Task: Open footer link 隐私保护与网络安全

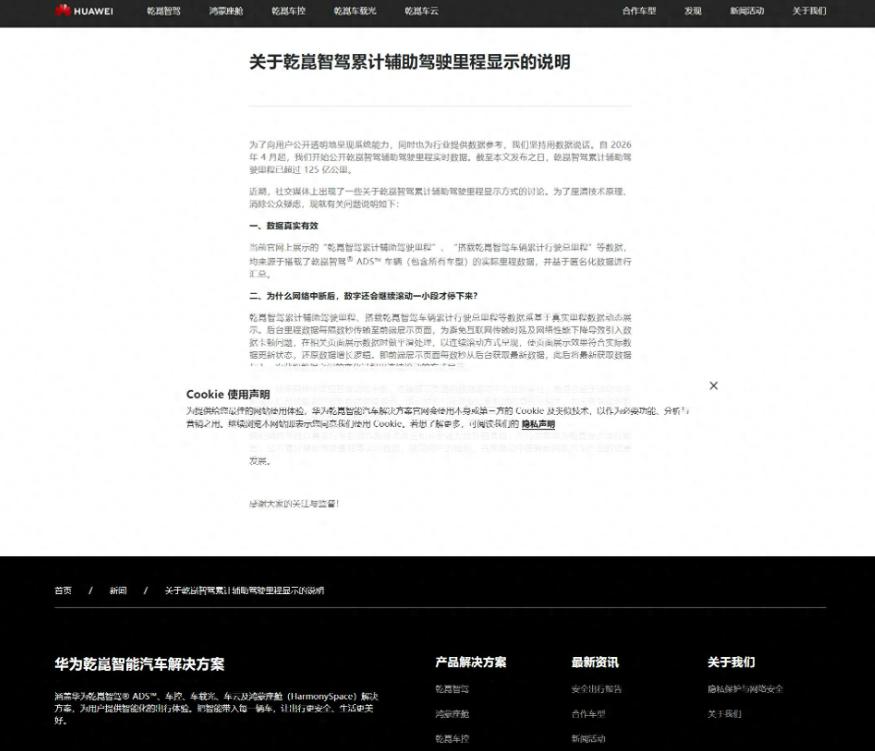Action: [746, 689]
